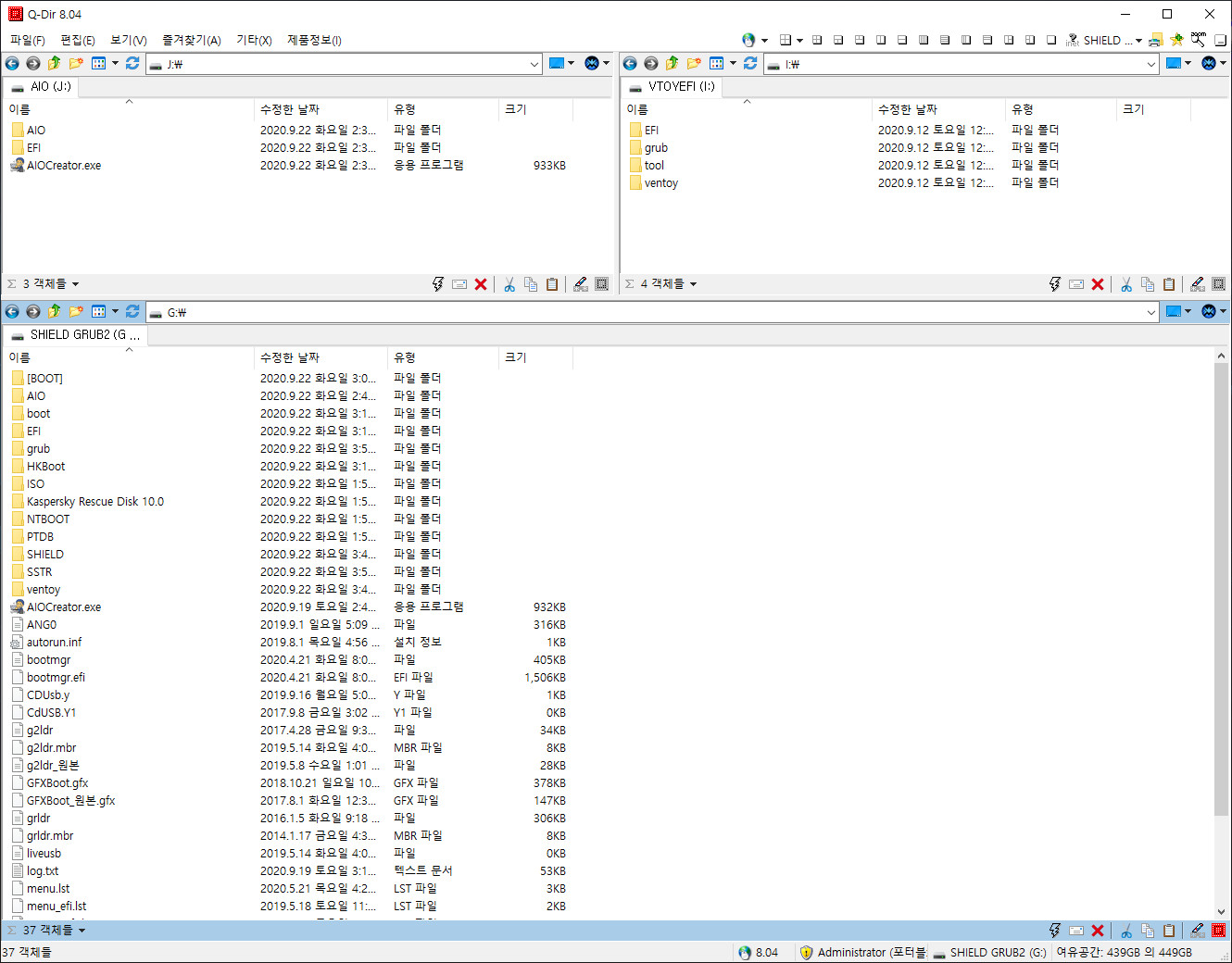Screen dimensions: 1232x963
Task: Create a new folder in the J: pane
Action: coord(75,64)
